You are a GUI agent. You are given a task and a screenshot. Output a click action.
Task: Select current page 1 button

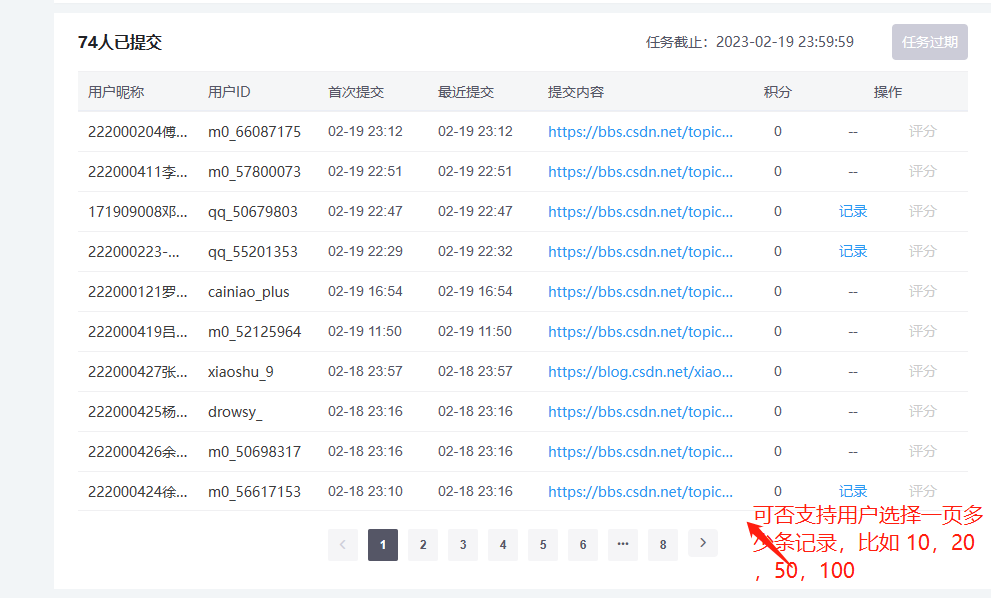[x=383, y=544]
